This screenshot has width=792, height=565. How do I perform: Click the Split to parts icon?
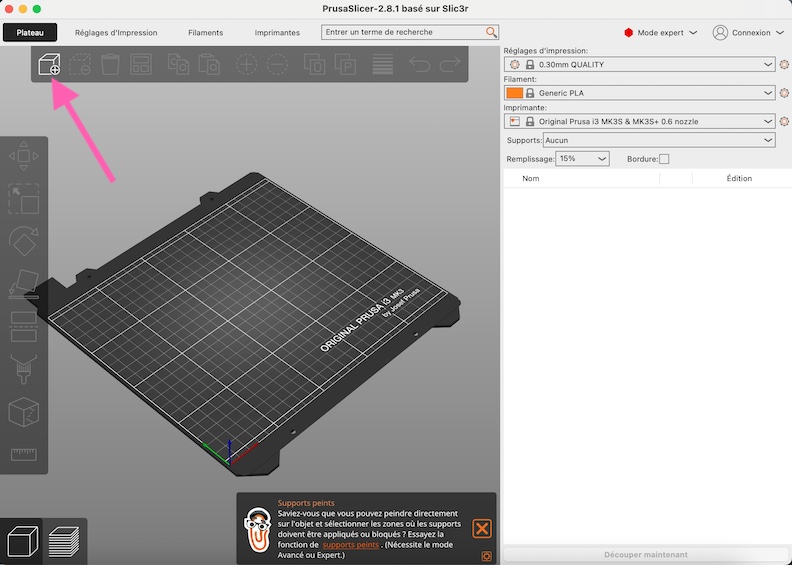[345, 64]
